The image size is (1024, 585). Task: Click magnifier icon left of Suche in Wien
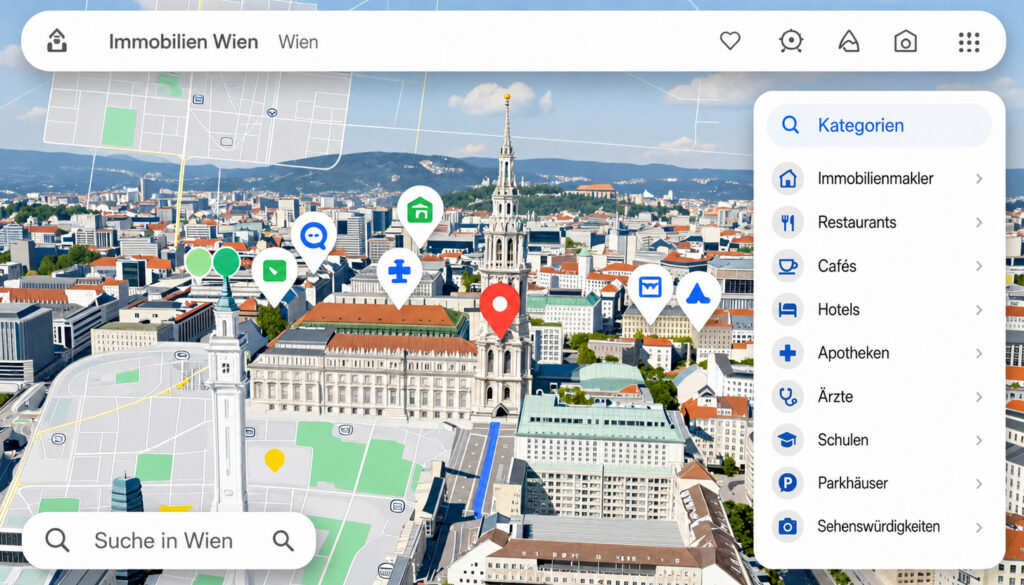coord(57,540)
